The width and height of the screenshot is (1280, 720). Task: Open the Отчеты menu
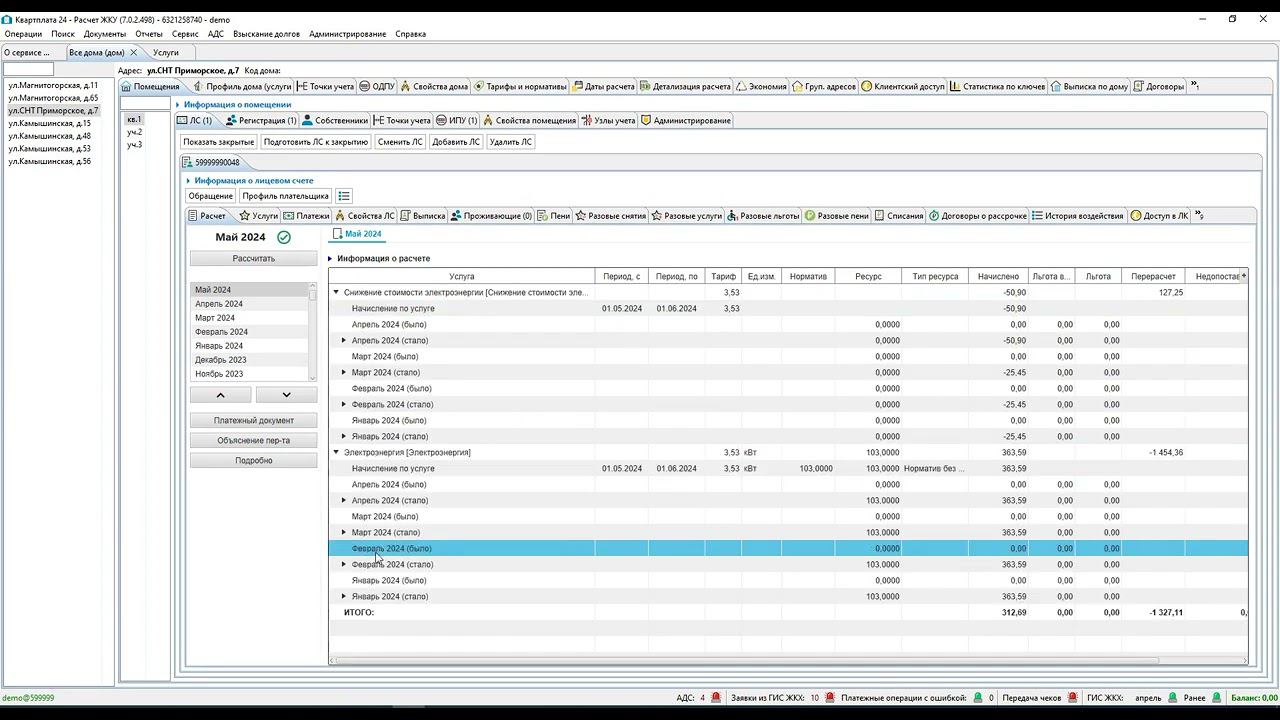coord(149,34)
